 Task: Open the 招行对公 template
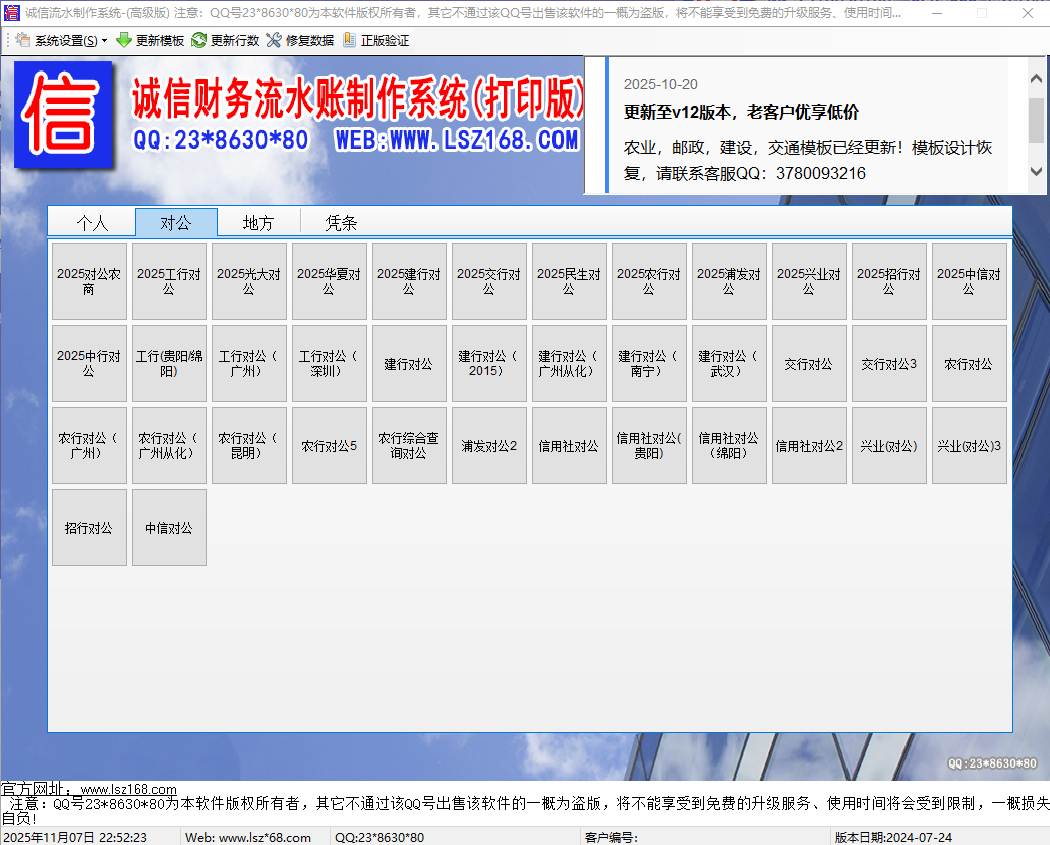[x=89, y=527]
